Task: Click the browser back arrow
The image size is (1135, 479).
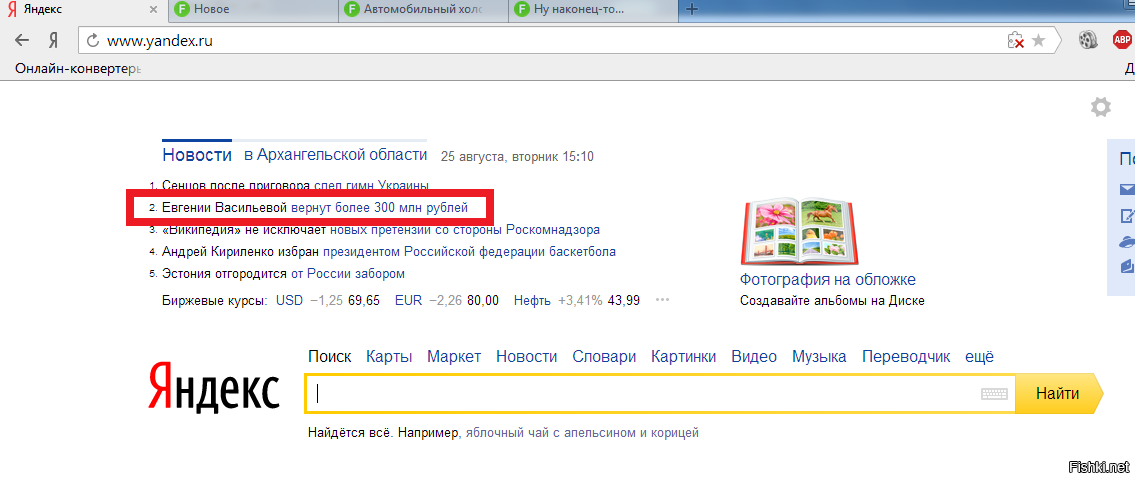Action: click(x=22, y=41)
